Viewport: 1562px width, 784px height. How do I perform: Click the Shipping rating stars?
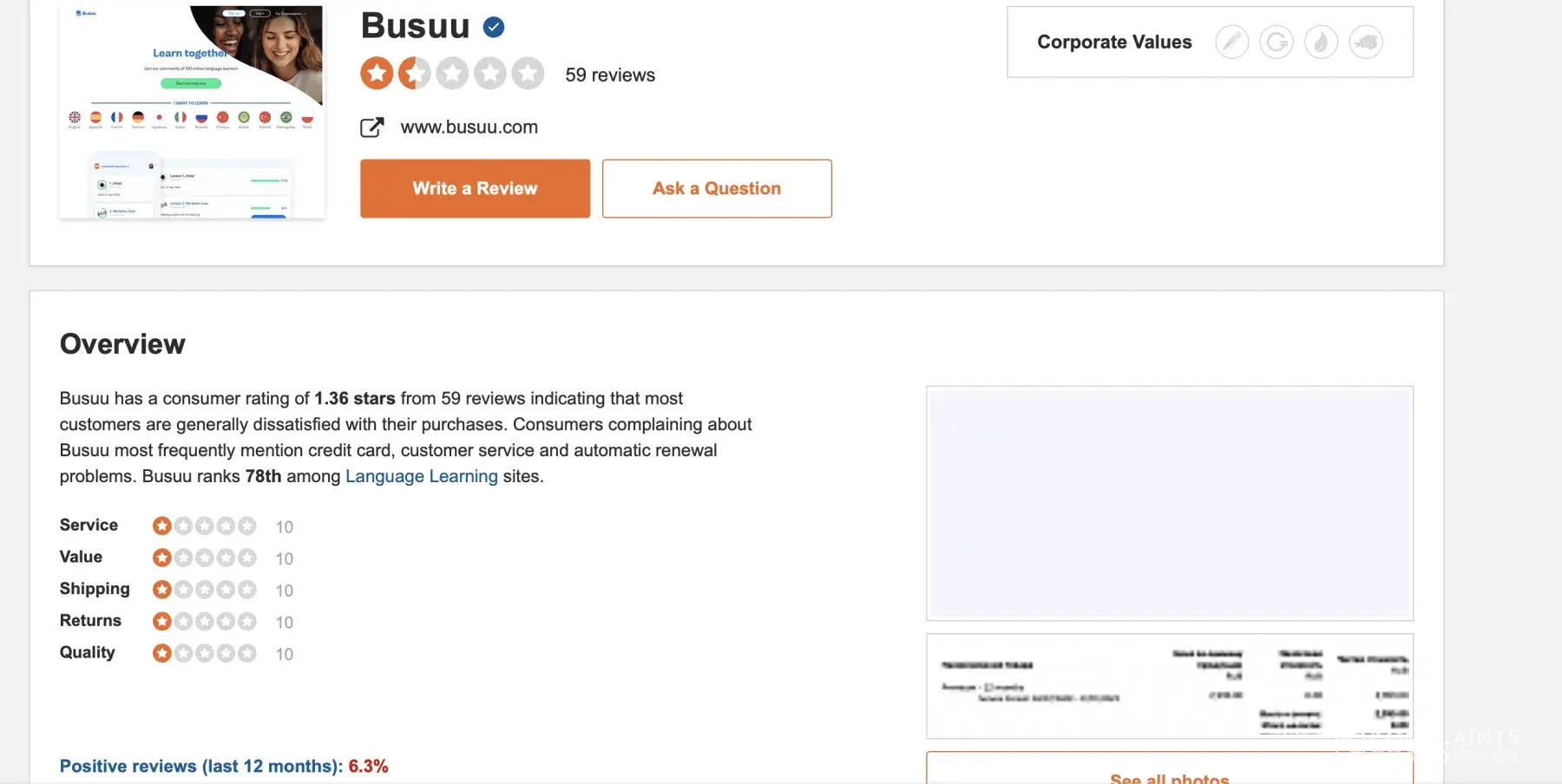204,590
